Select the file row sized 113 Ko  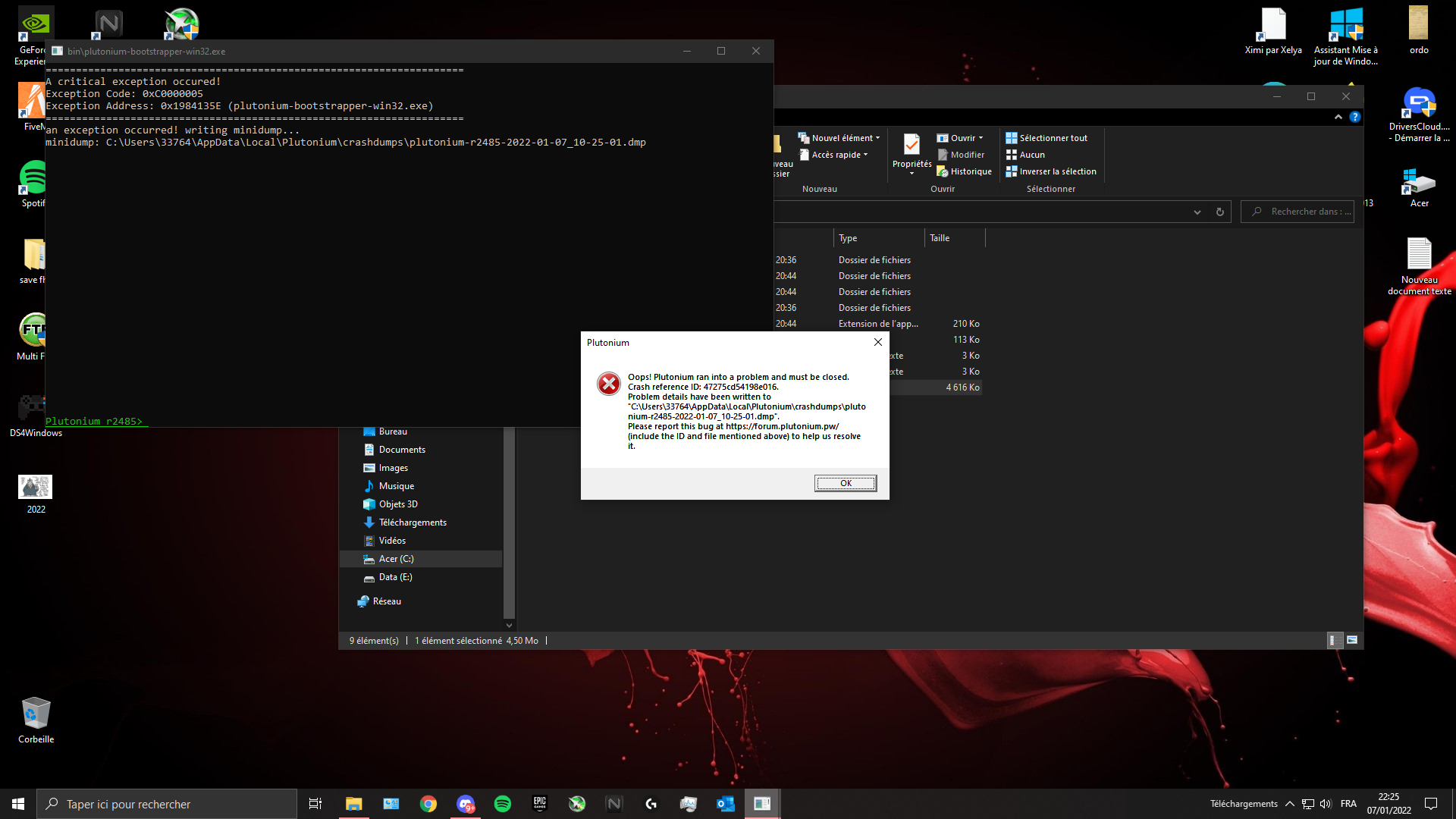(936, 340)
